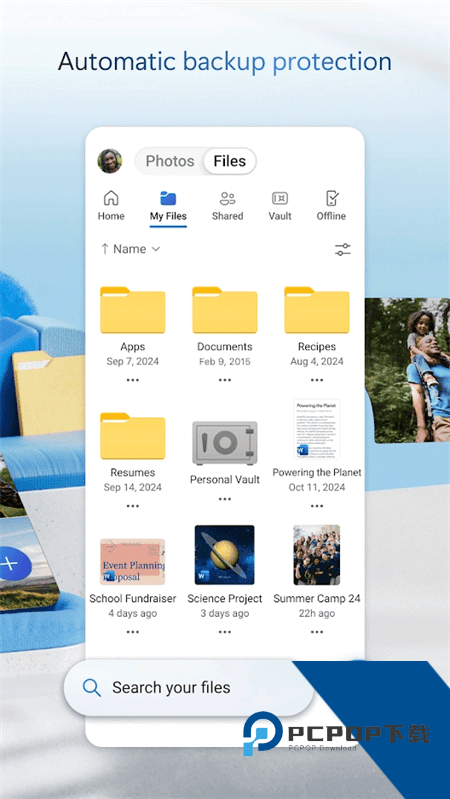The height and width of the screenshot is (799, 450).
Task: Open the Resumes folder
Action: click(x=133, y=436)
